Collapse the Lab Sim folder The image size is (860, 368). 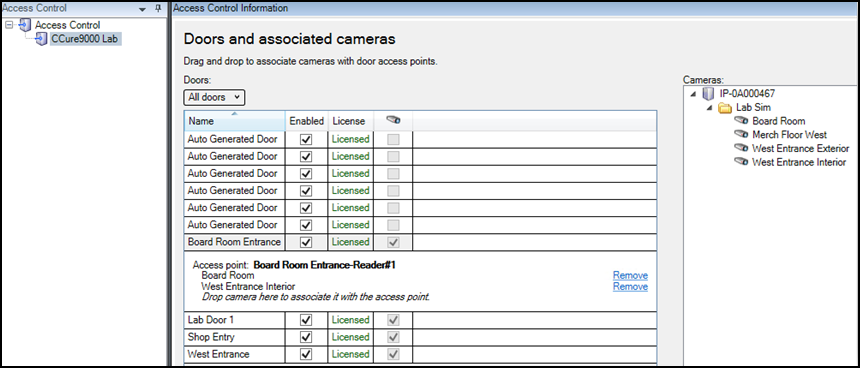710,108
